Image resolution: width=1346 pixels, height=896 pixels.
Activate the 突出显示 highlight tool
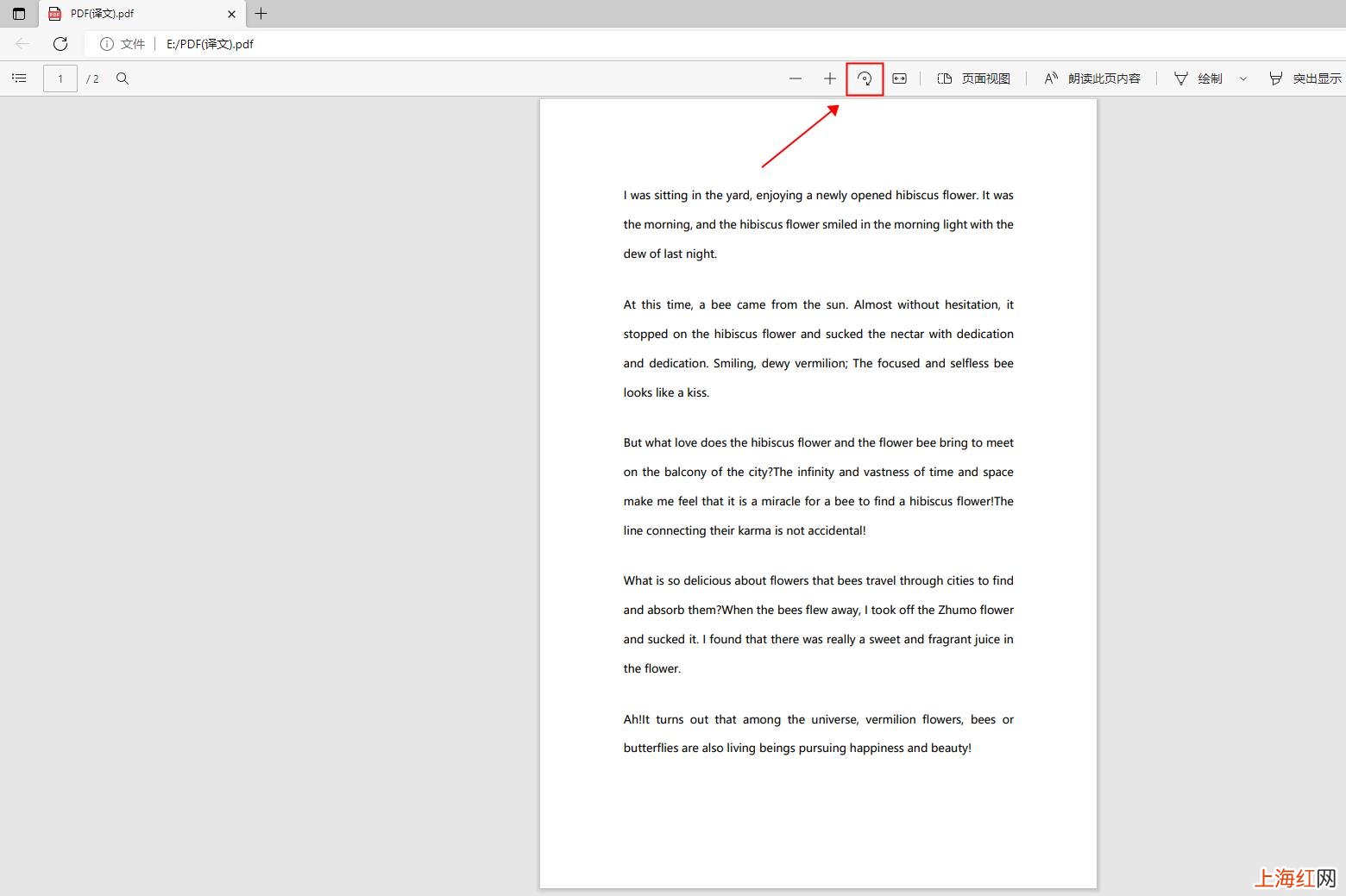coord(1305,78)
